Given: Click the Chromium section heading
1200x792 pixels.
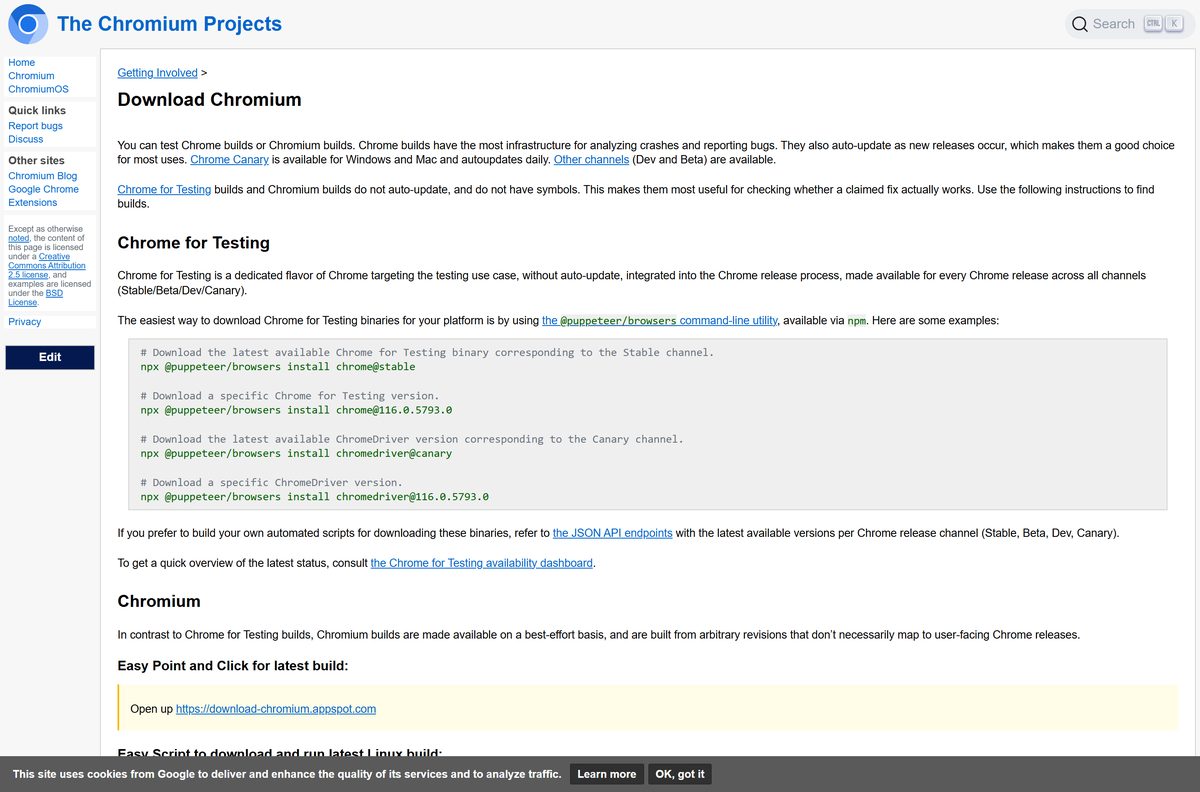Looking at the screenshot, I should (159, 601).
